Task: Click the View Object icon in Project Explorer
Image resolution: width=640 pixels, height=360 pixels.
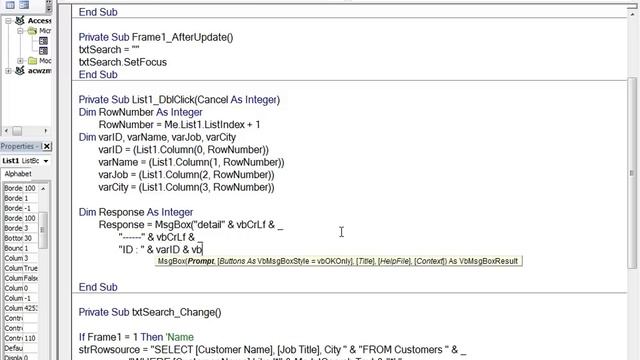Action: point(24,5)
